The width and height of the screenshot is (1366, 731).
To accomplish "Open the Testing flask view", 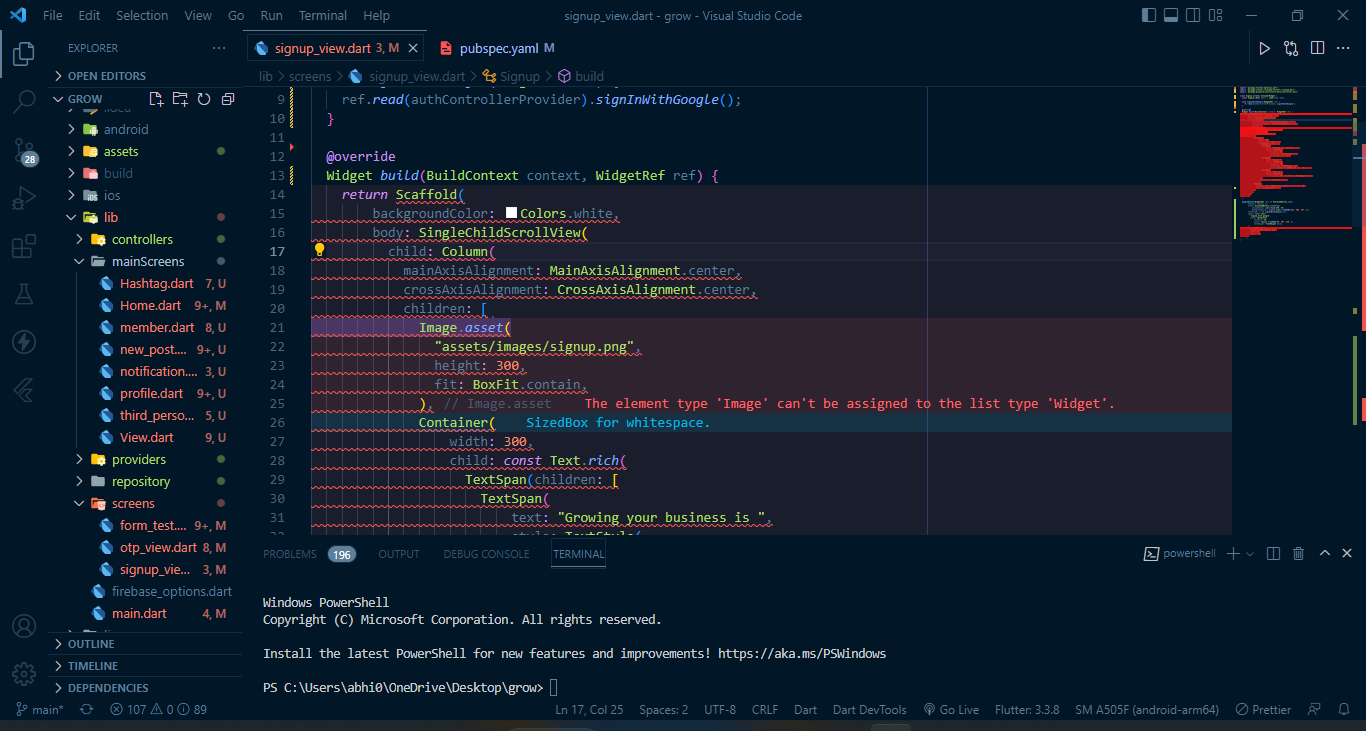I will [x=24, y=294].
